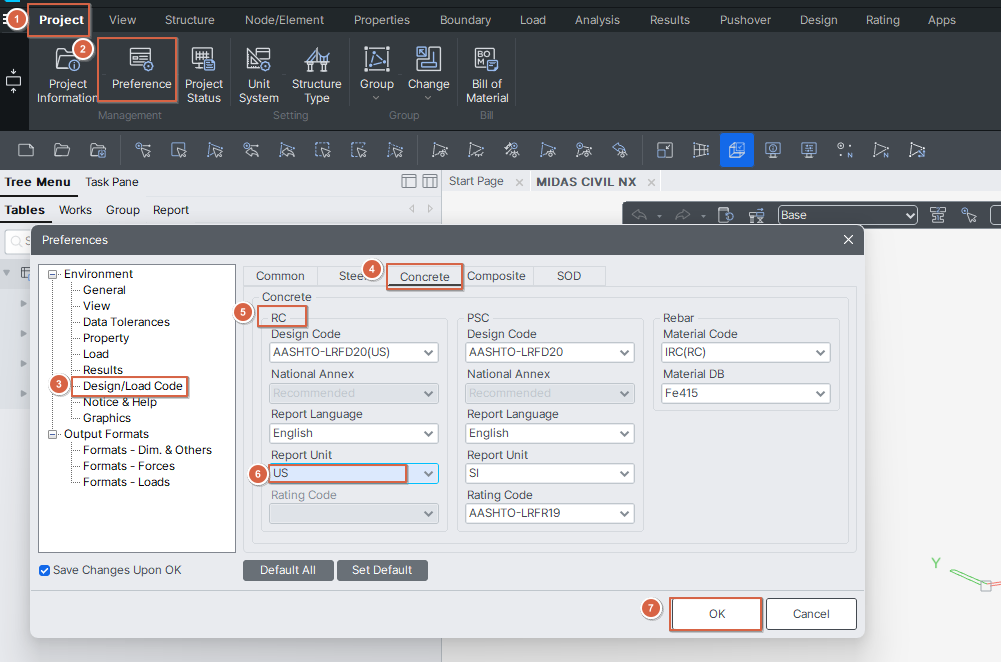
Task: Click the Set Default button
Action: pyautogui.click(x=382, y=570)
